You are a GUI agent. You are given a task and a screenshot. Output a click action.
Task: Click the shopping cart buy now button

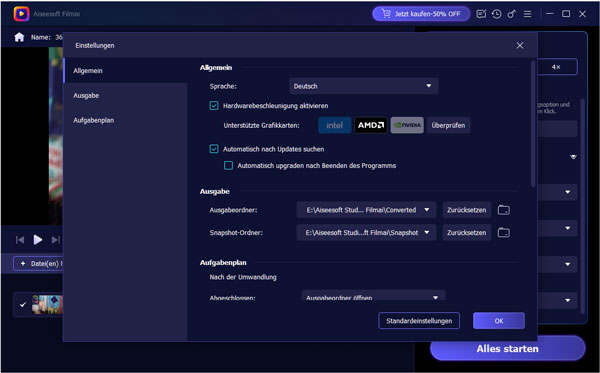pos(421,14)
